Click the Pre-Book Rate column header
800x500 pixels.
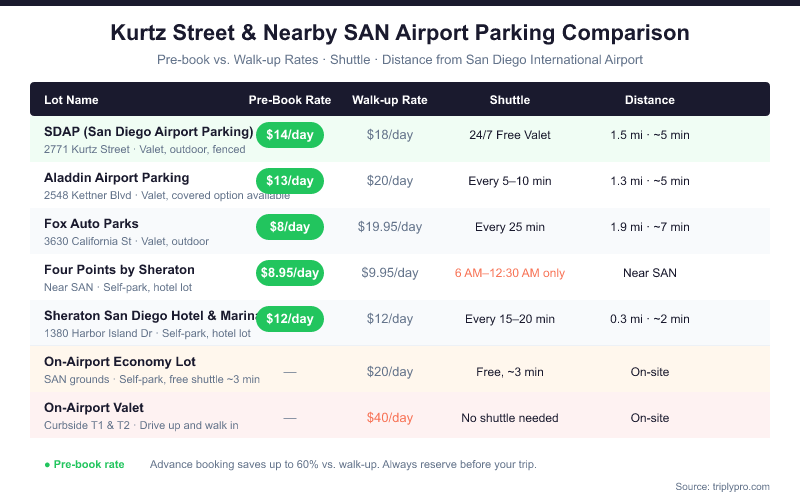pyautogui.click(x=290, y=100)
